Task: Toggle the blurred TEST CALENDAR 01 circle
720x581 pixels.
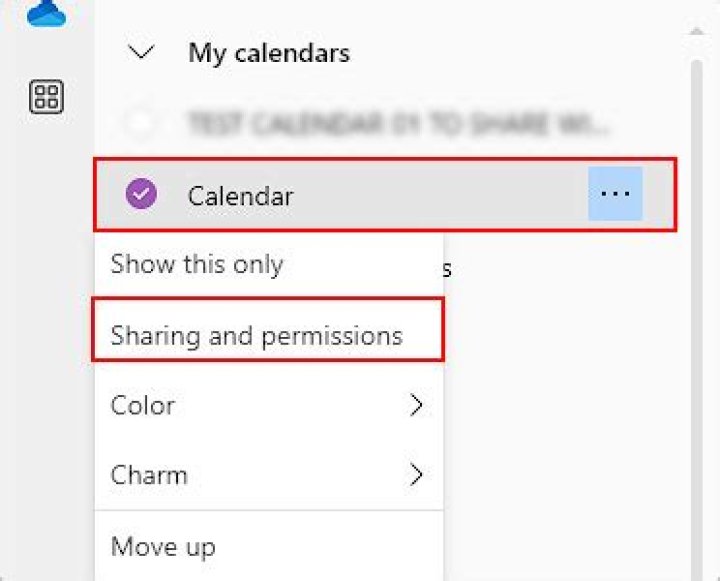Action: click(142, 124)
